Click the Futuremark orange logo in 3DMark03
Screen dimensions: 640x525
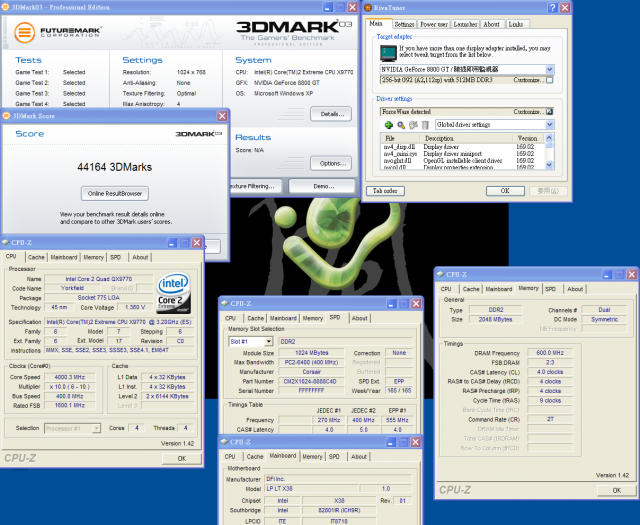tap(24, 33)
